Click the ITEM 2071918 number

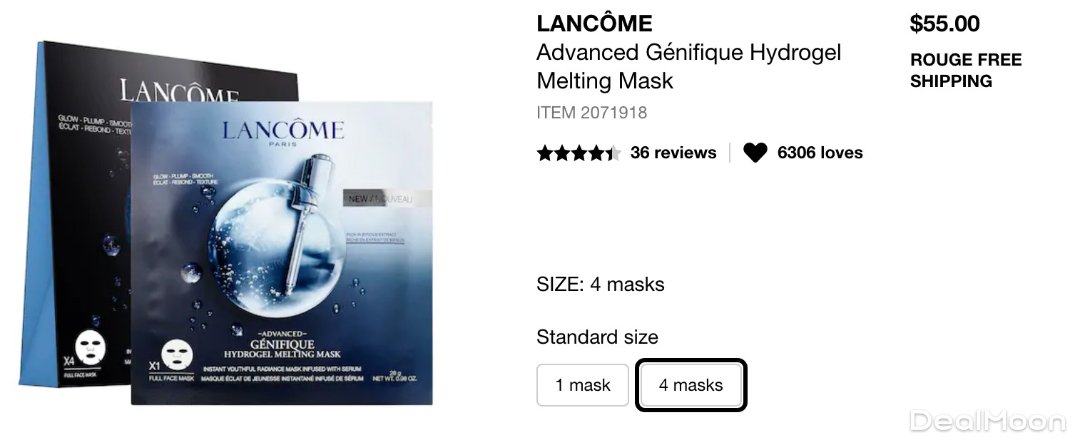pyautogui.click(x=592, y=112)
